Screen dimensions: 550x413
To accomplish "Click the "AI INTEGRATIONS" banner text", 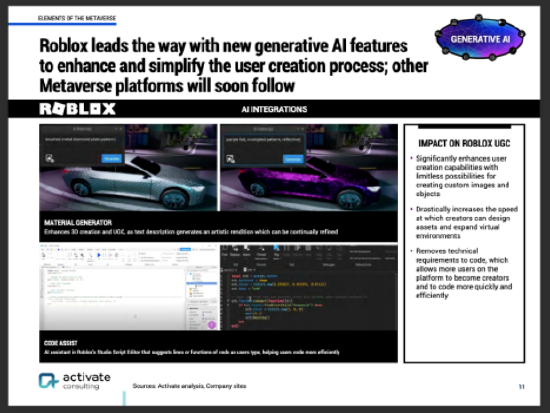I will [274, 109].
